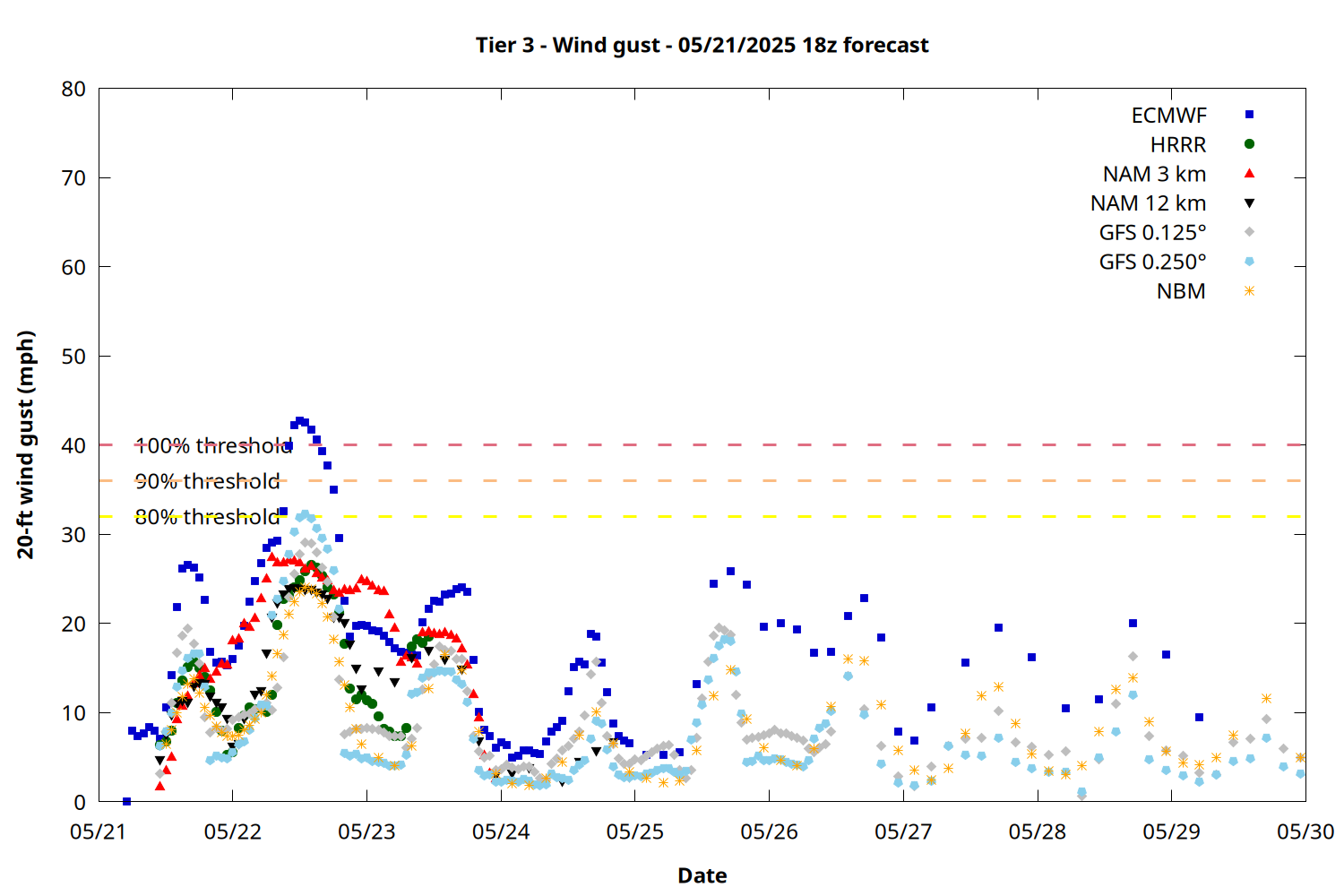Click the y-axis value 40
This screenshot has height=896, width=1344.
(x=74, y=445)
